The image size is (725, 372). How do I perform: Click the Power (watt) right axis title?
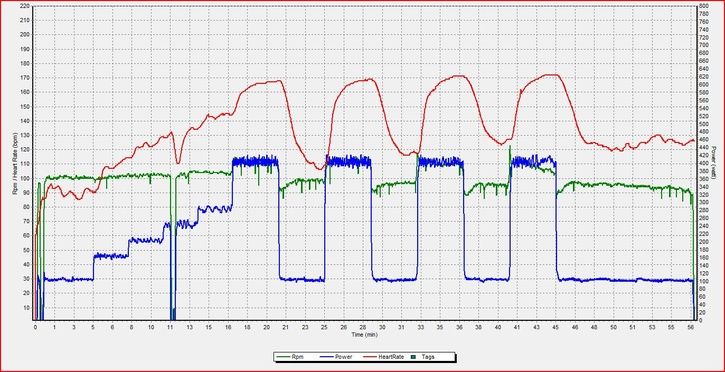click(x=714, y=162)
